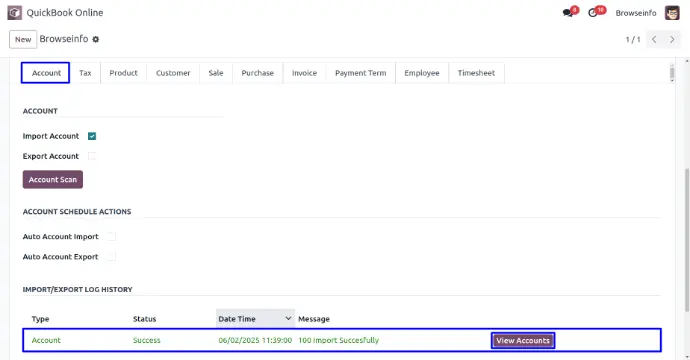
Task: Click the QuickBook Online app logo icon
Action: point(15,13)
